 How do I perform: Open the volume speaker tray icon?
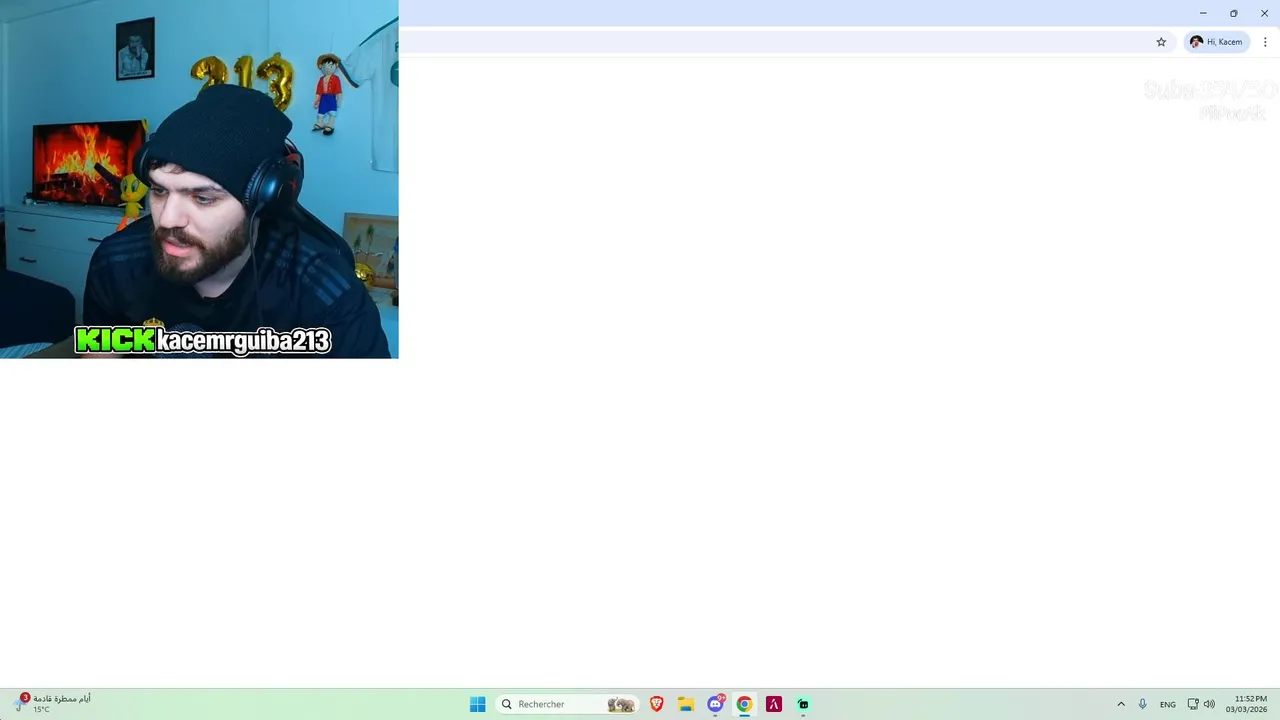pyautogui.click(x=1209, y=704)
